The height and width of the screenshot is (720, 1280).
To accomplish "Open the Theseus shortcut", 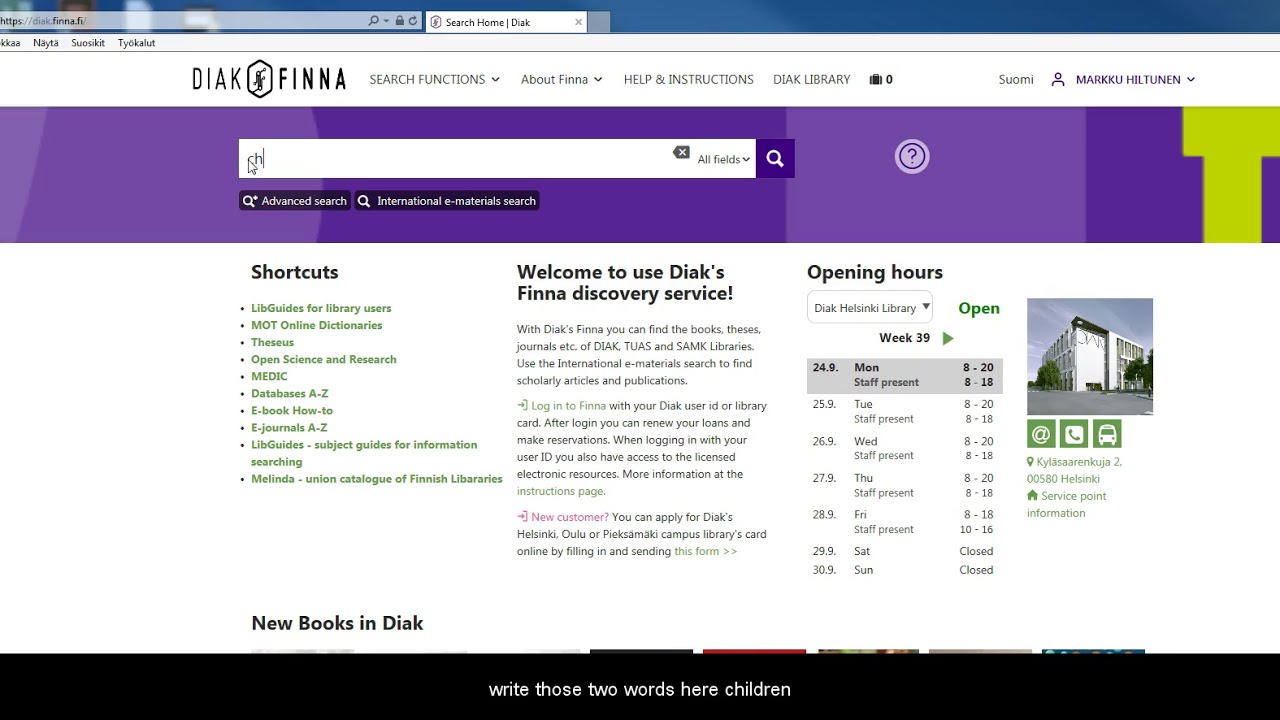I will tap(272, 342).
